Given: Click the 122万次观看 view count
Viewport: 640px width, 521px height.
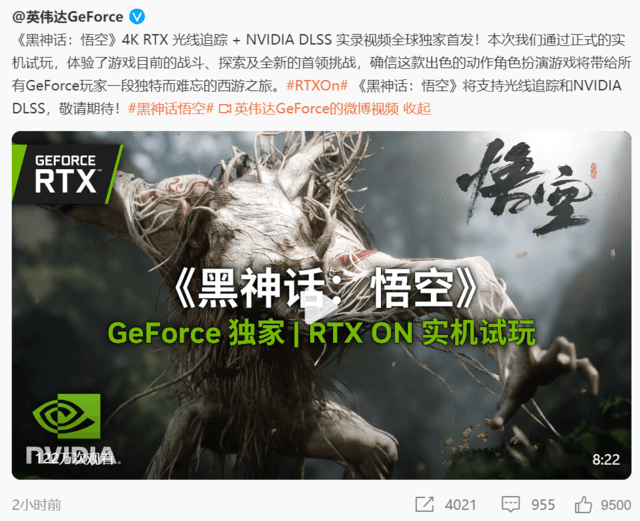Looking at the screenshot, I should click(x=76, y=459).
